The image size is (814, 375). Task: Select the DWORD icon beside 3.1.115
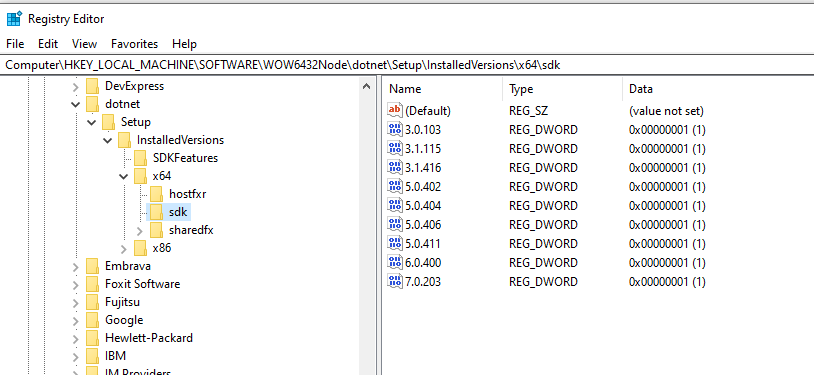395,149
